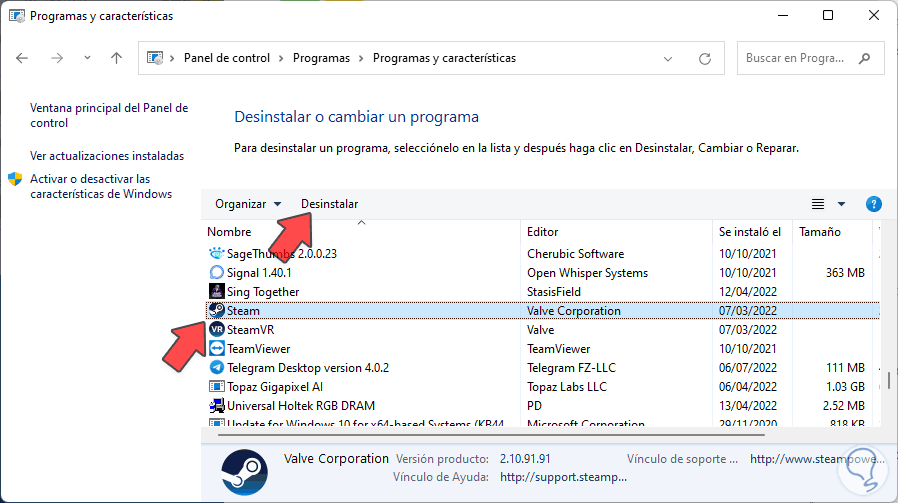Open support.steamp help link

(x=563, y=477)
